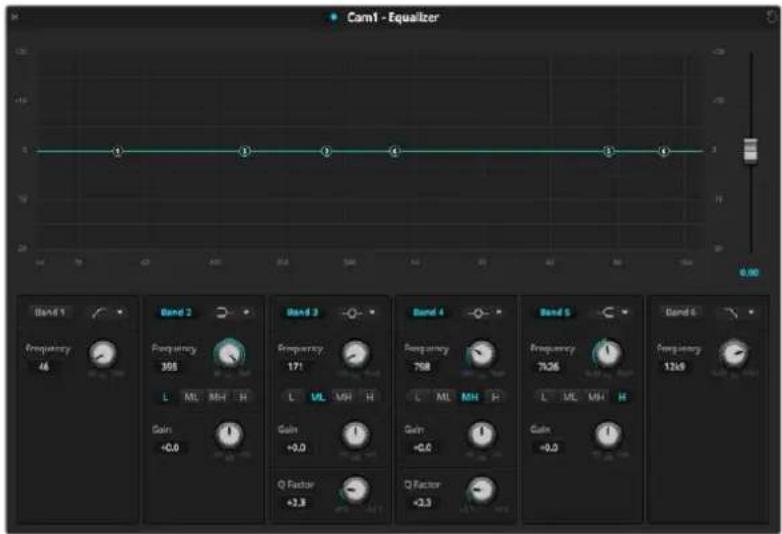Viewport: 782px width, 534px height.
Task: Click Band 3 Q Factor knob
Action: click(x=356, y=490)
